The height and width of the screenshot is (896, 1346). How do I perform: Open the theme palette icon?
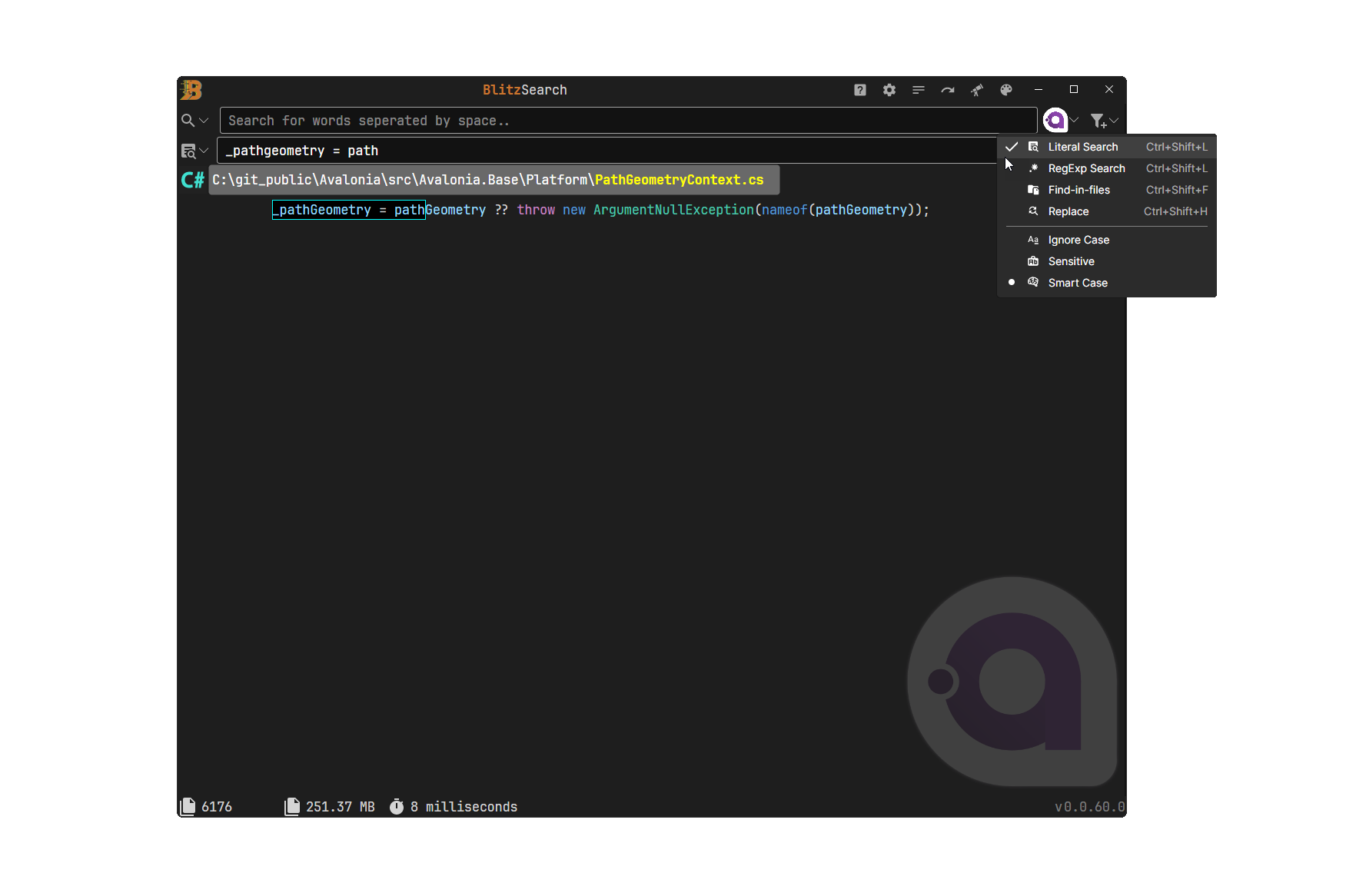1006,90
